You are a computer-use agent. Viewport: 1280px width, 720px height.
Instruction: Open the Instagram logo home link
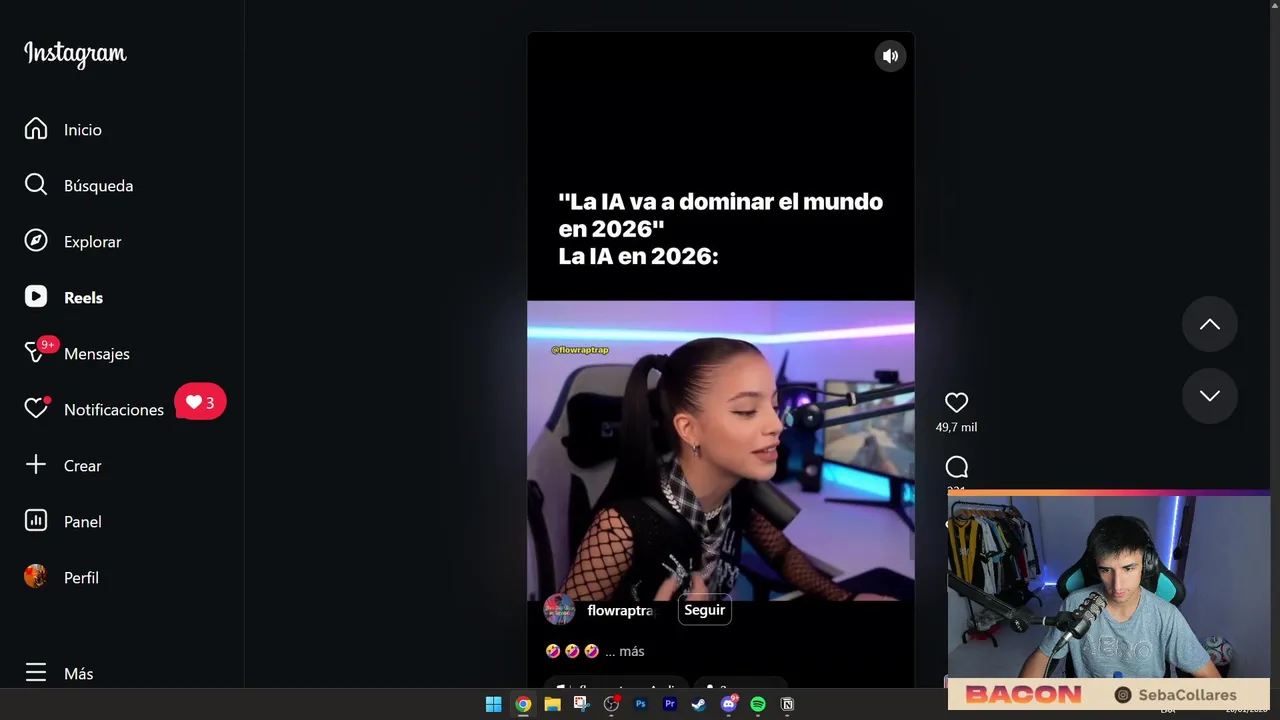pyautogui.click(x=75, y=54)
